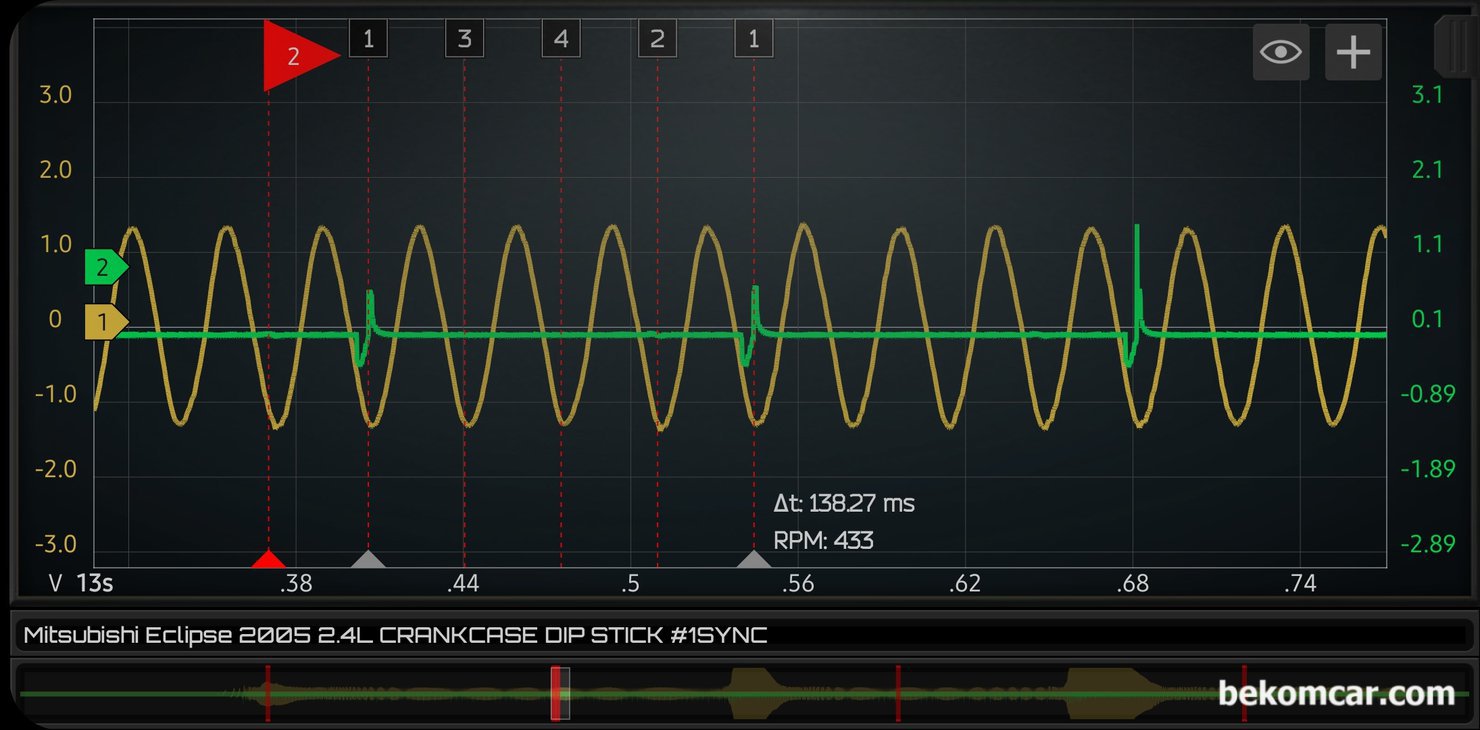
Task: Select second gray triangle cursor near .56
Action: 754,559
